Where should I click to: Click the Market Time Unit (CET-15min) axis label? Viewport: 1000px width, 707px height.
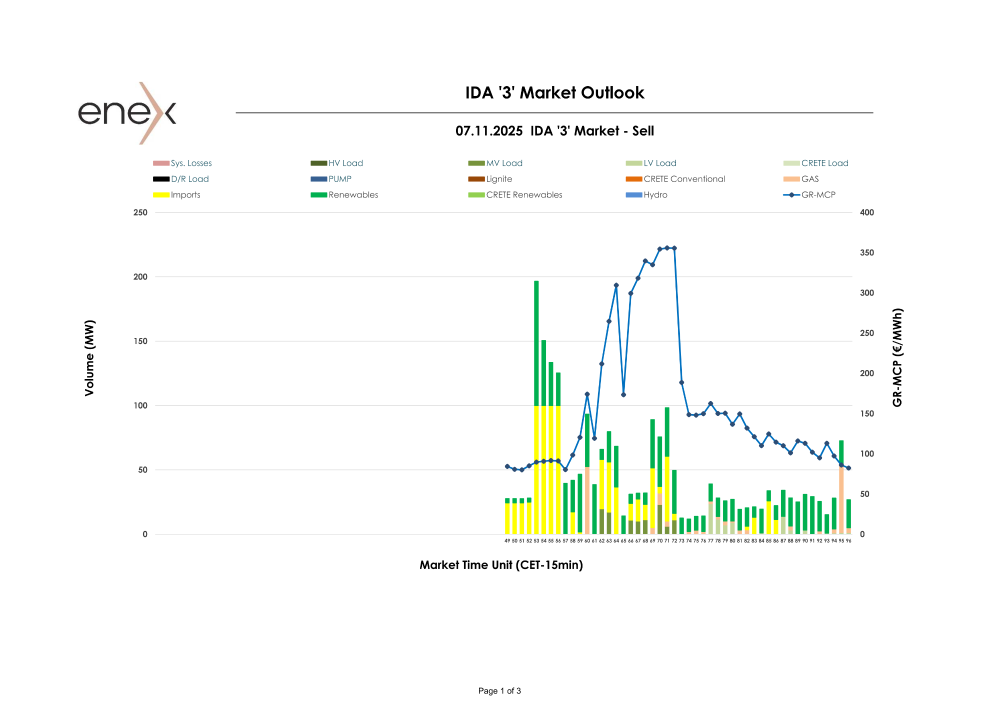point(501,565)
